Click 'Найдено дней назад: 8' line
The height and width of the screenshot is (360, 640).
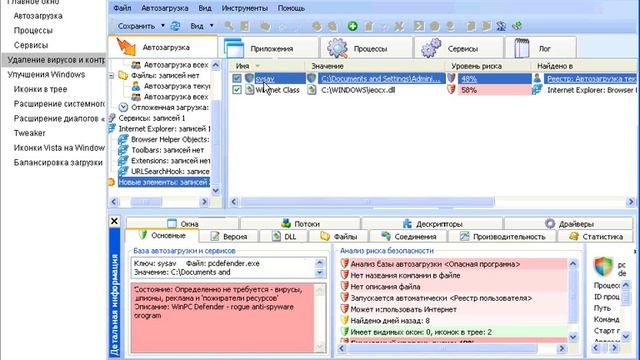coord(390,321)
